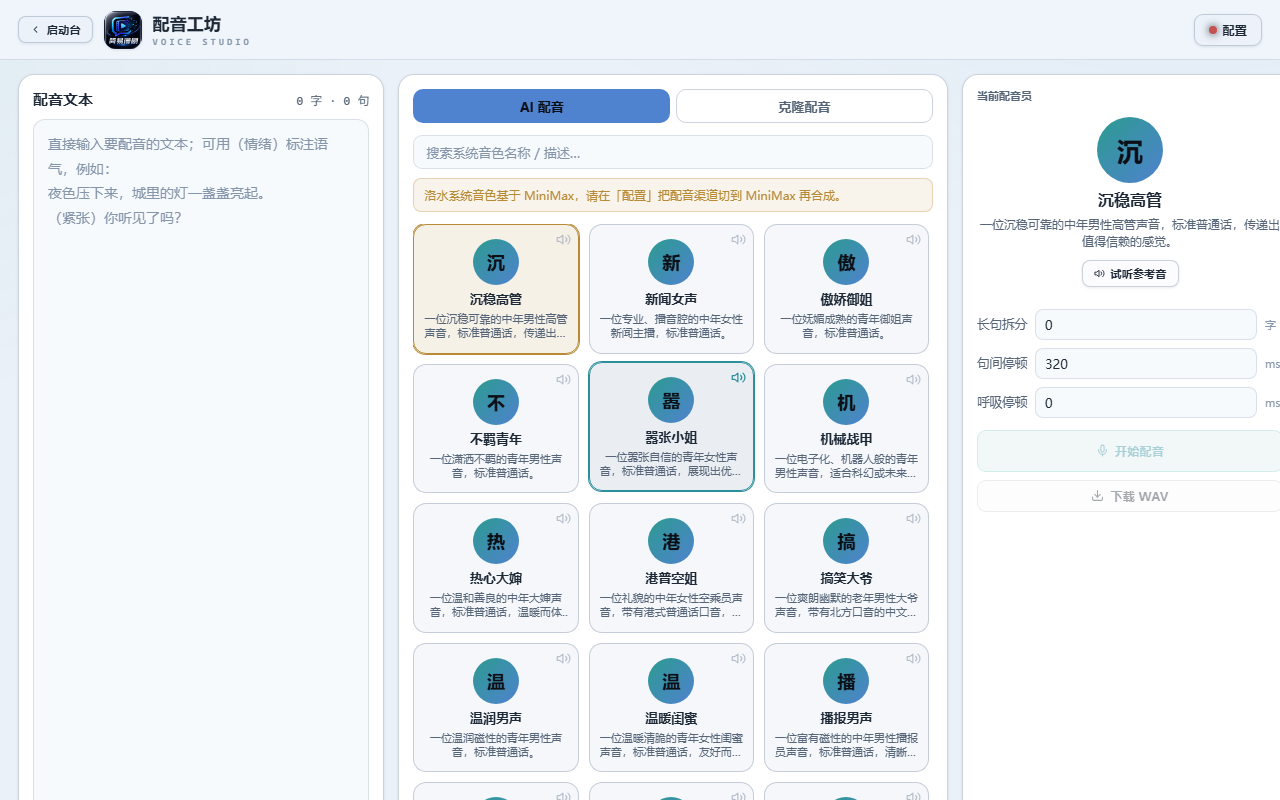Select the 傲娇御姐 voice title
Image resolution: width=1280 pixels, height=800 pixels.
point(846,299)
